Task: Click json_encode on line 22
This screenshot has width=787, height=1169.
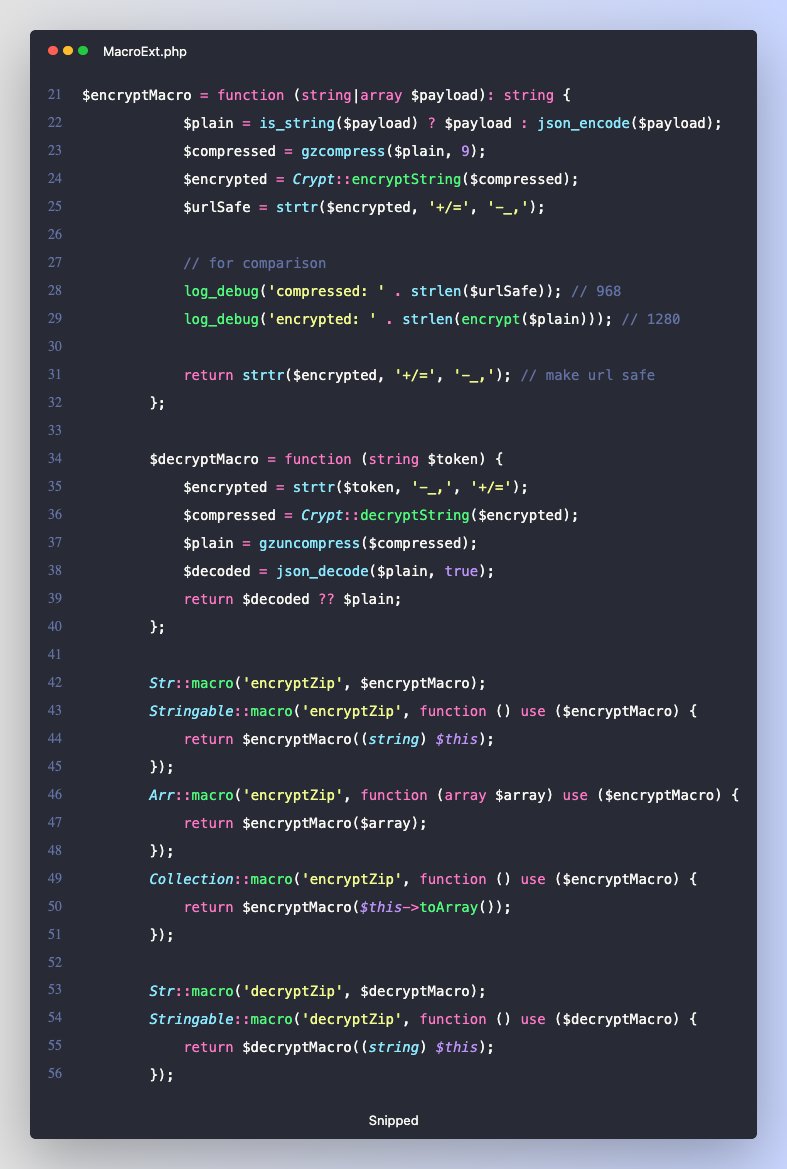Action: pos(584,123)
